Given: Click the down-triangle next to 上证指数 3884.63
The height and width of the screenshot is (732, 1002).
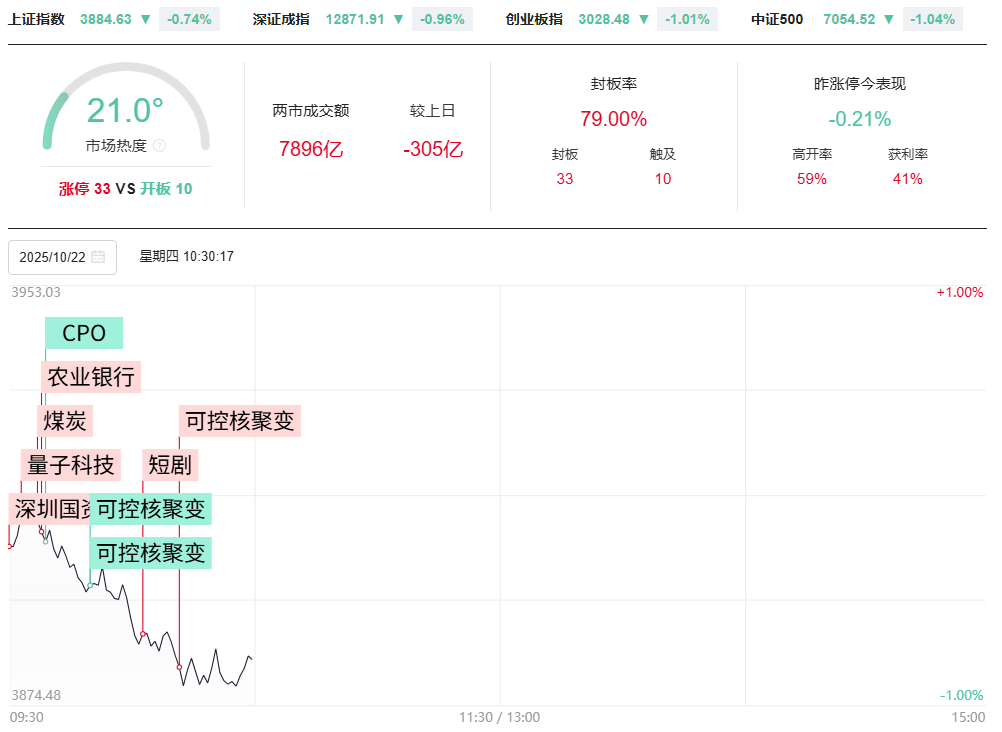Looking at the screenshot, I should (x=146, y=19).
